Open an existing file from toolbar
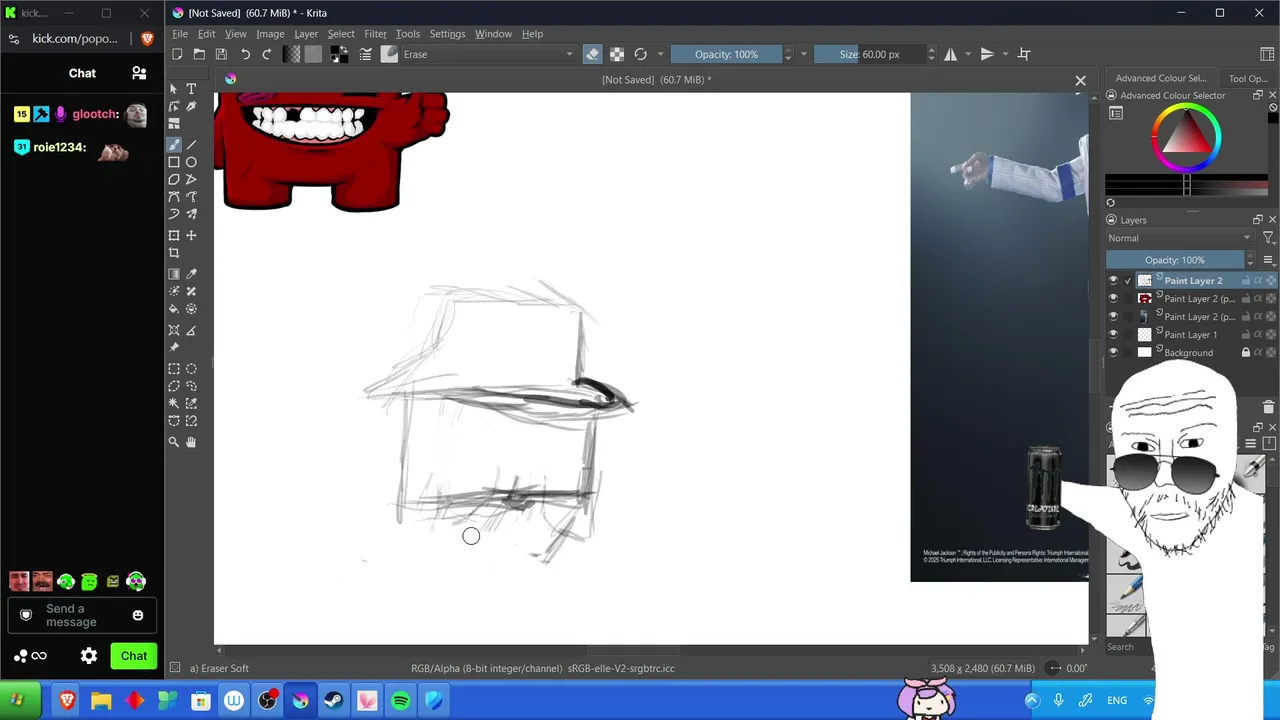Screen dimensions: 1280x720 [x=199, y=54]
